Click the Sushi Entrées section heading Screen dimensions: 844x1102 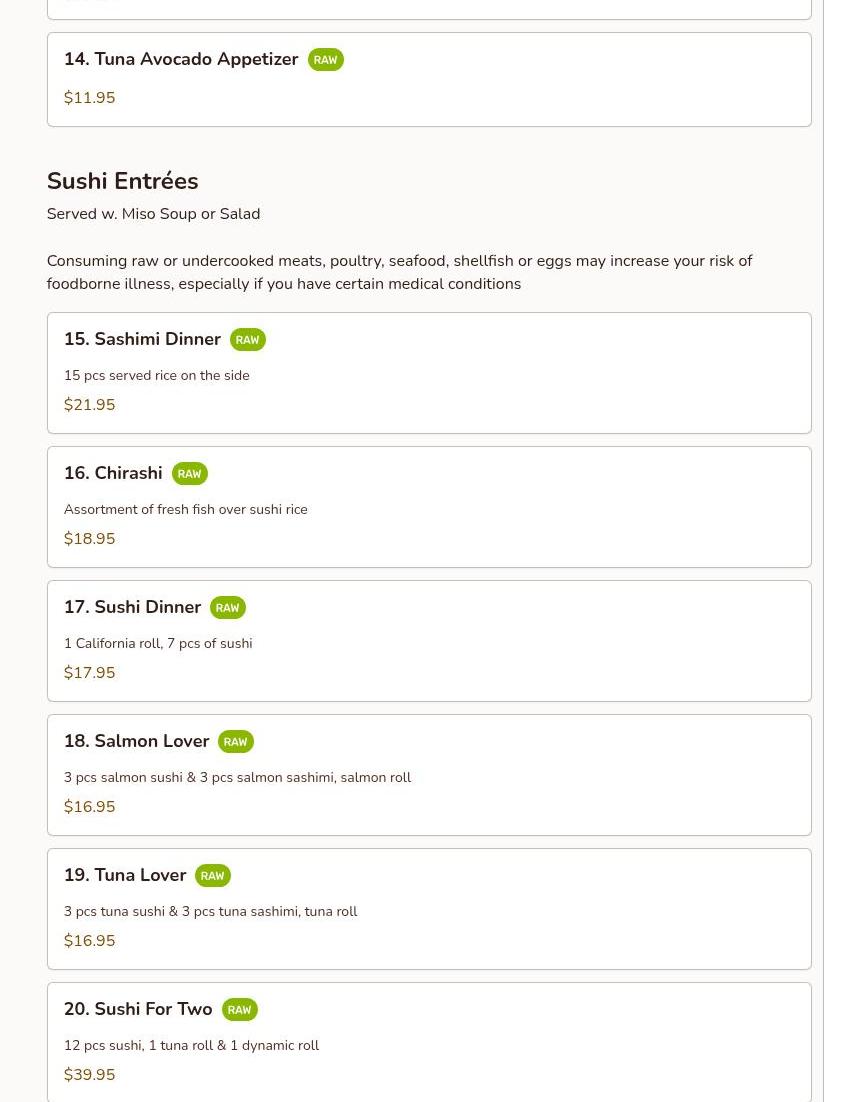click(x=122, y=181)
